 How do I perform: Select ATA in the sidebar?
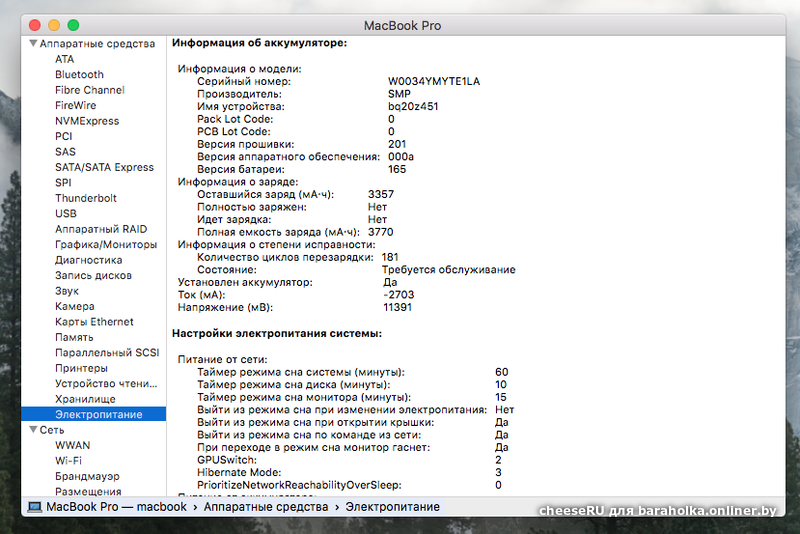click(x=64, y=59)
